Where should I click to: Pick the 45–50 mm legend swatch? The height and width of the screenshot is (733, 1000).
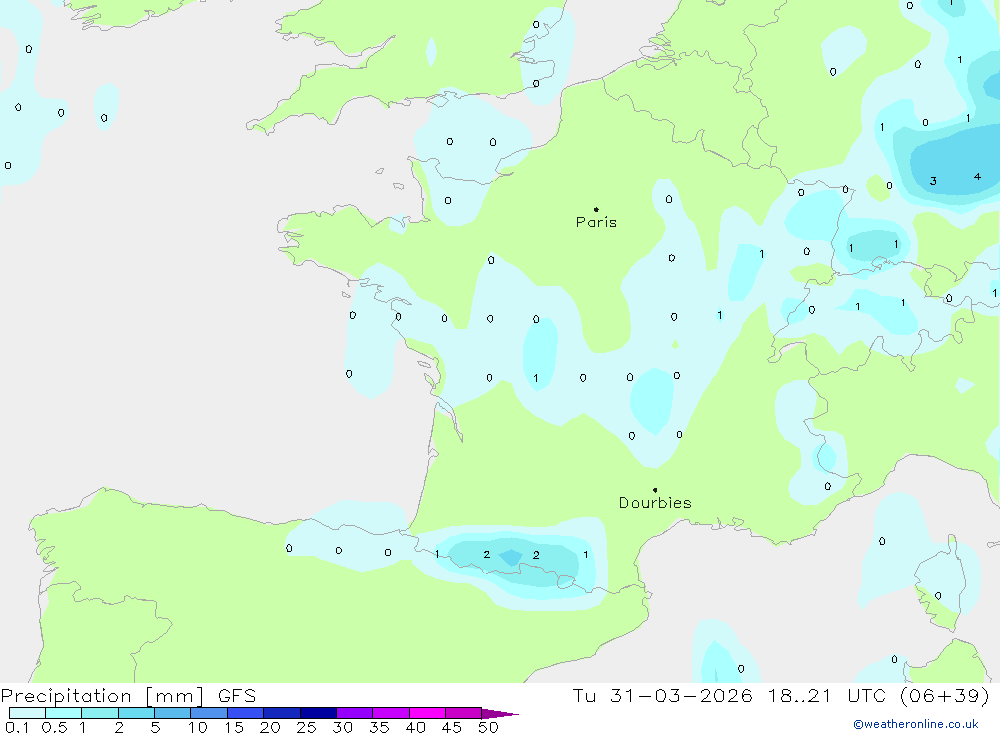[x=464, y=713]
